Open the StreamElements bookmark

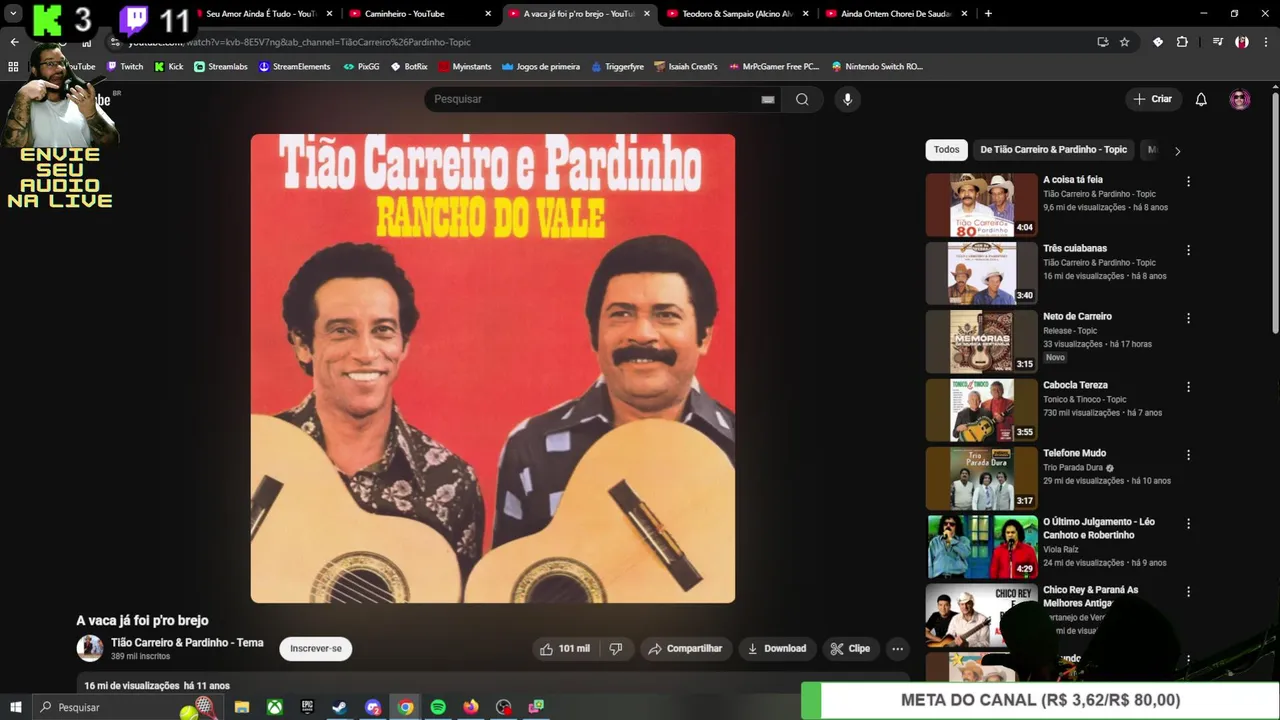[294, 67]
